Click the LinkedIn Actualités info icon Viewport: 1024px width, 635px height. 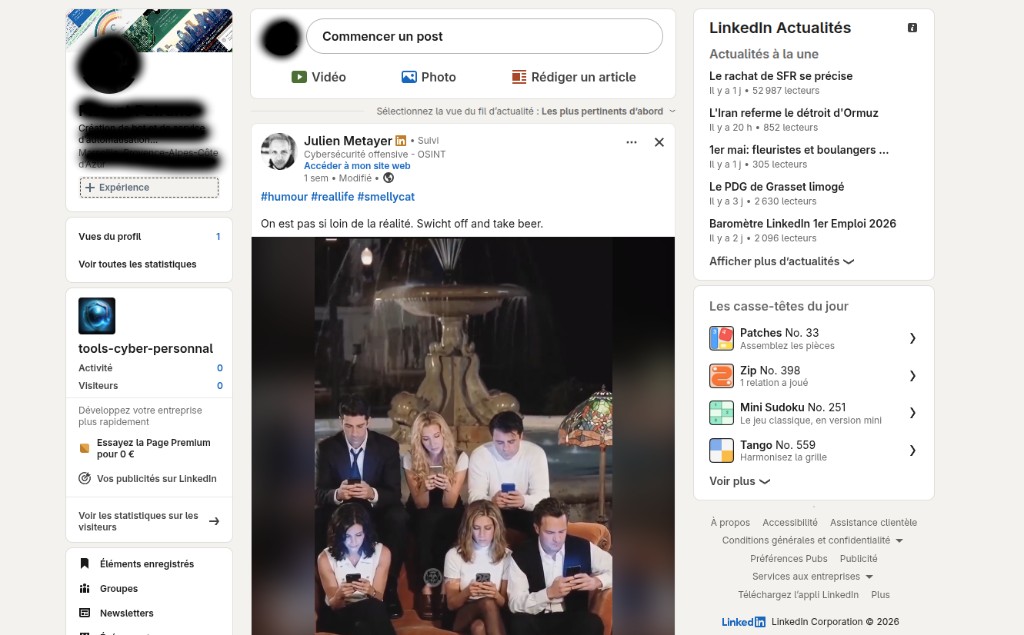point(912,27)
